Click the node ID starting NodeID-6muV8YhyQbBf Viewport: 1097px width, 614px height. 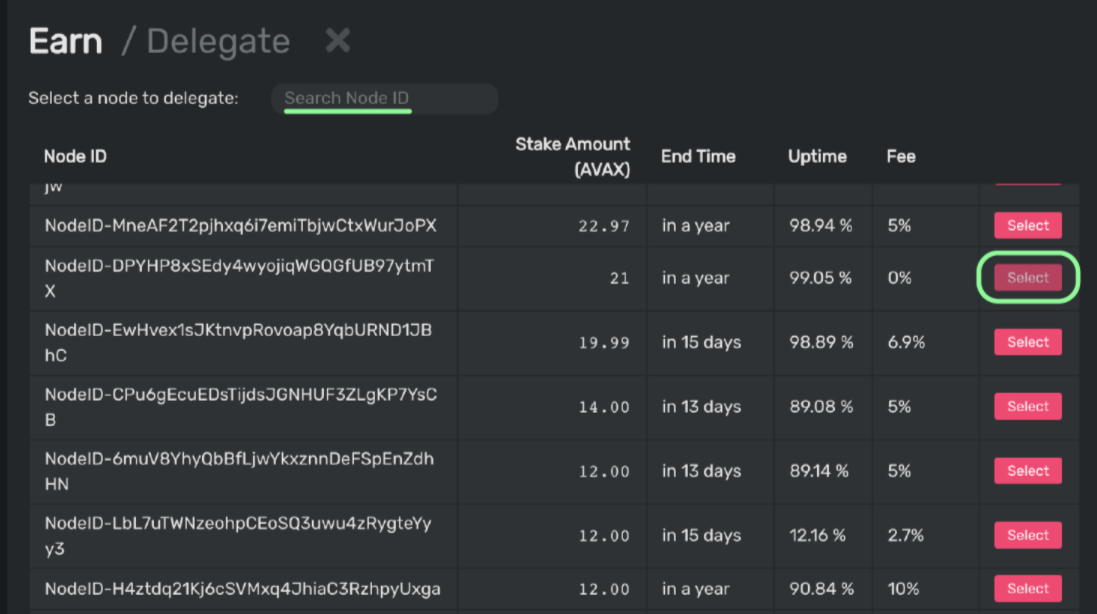pyautogui.click(x=239, y=471)
